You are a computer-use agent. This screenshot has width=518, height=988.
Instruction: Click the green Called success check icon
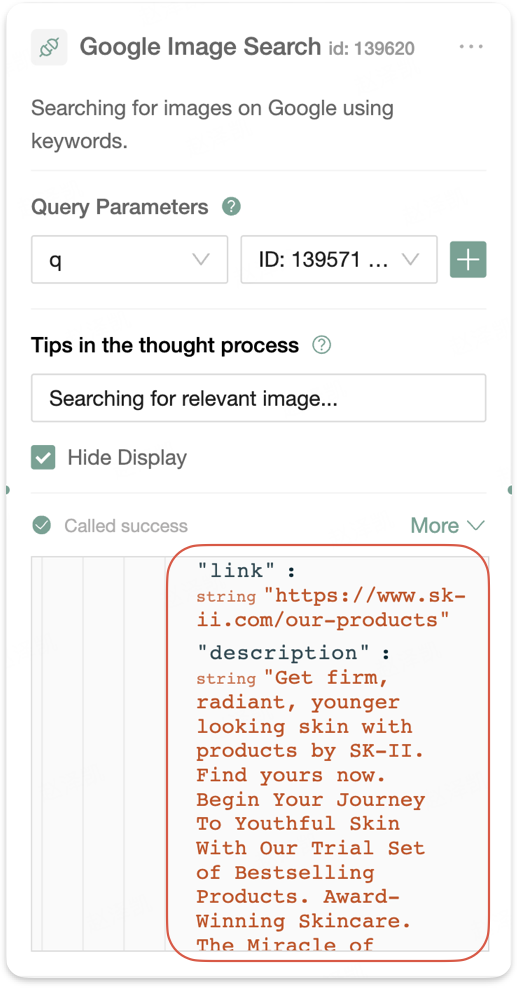42,526
